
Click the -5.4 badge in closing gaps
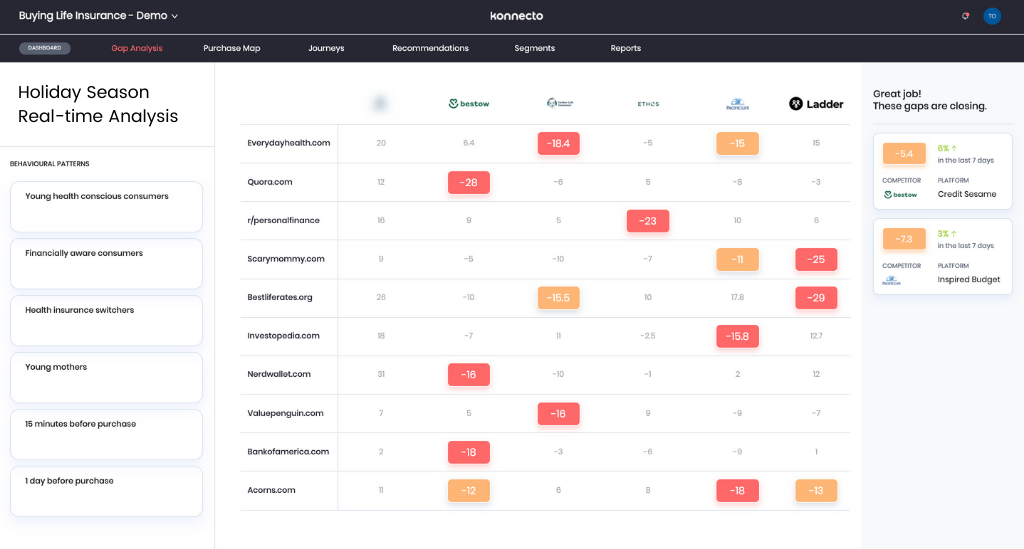[x=904, y=153]
